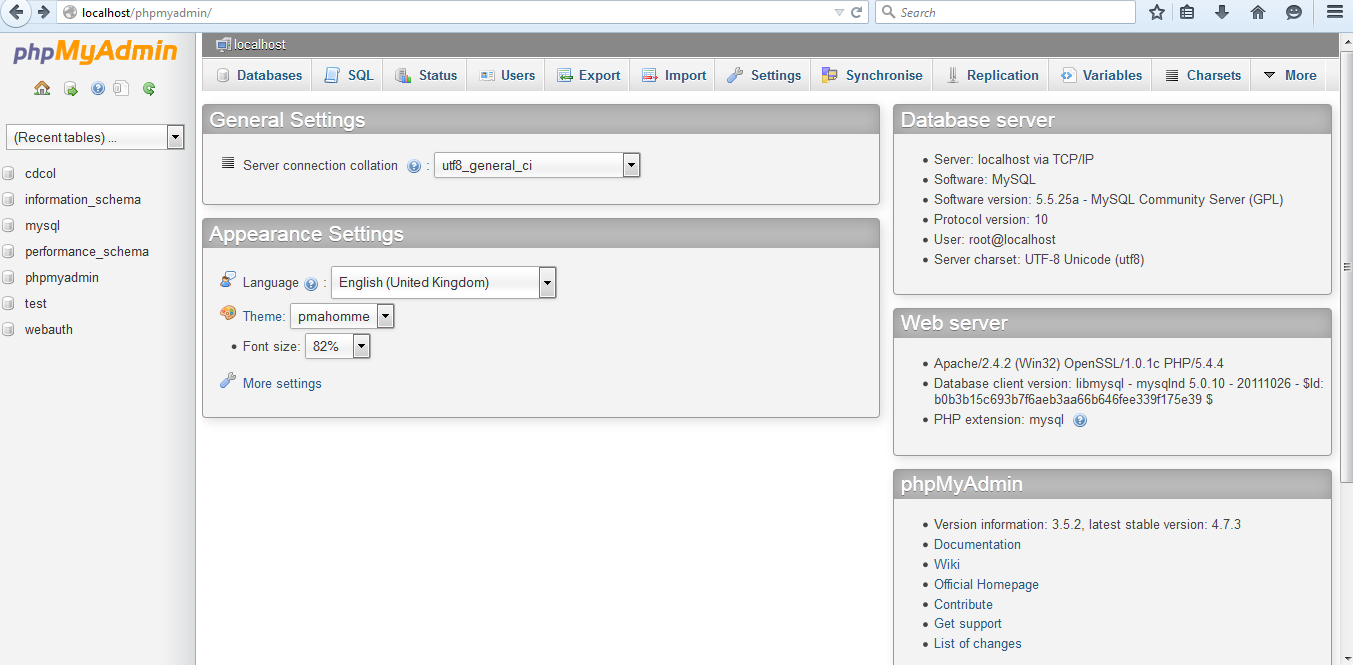This screenshot has width=1353, height=665.
Task: Open the Font size dropdown at 82%
Action: pyautogui.click(x=338, y=346)
